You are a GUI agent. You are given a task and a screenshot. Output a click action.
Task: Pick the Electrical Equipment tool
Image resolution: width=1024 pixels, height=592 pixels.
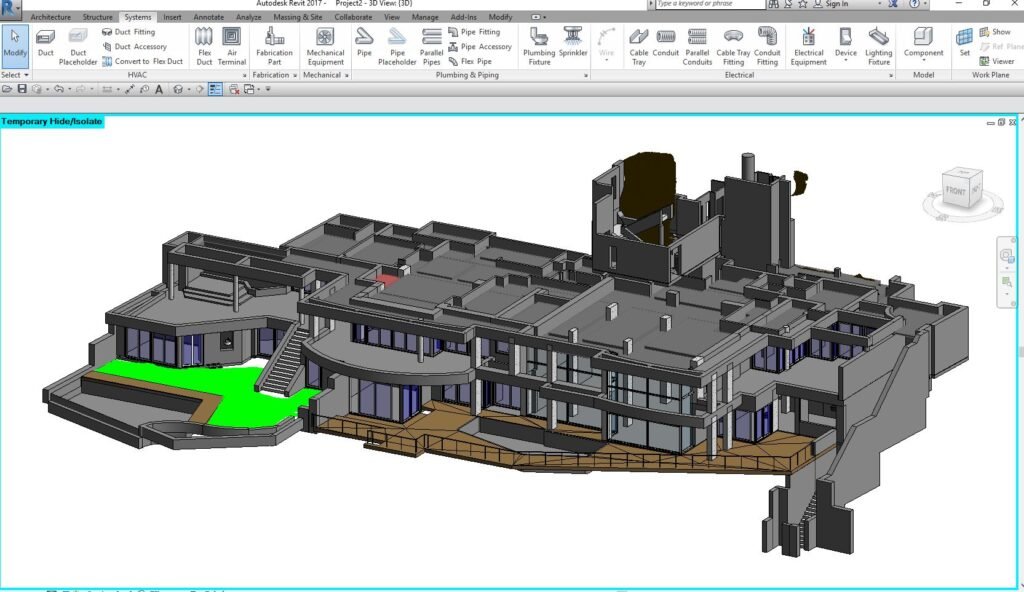click(809, 44)
